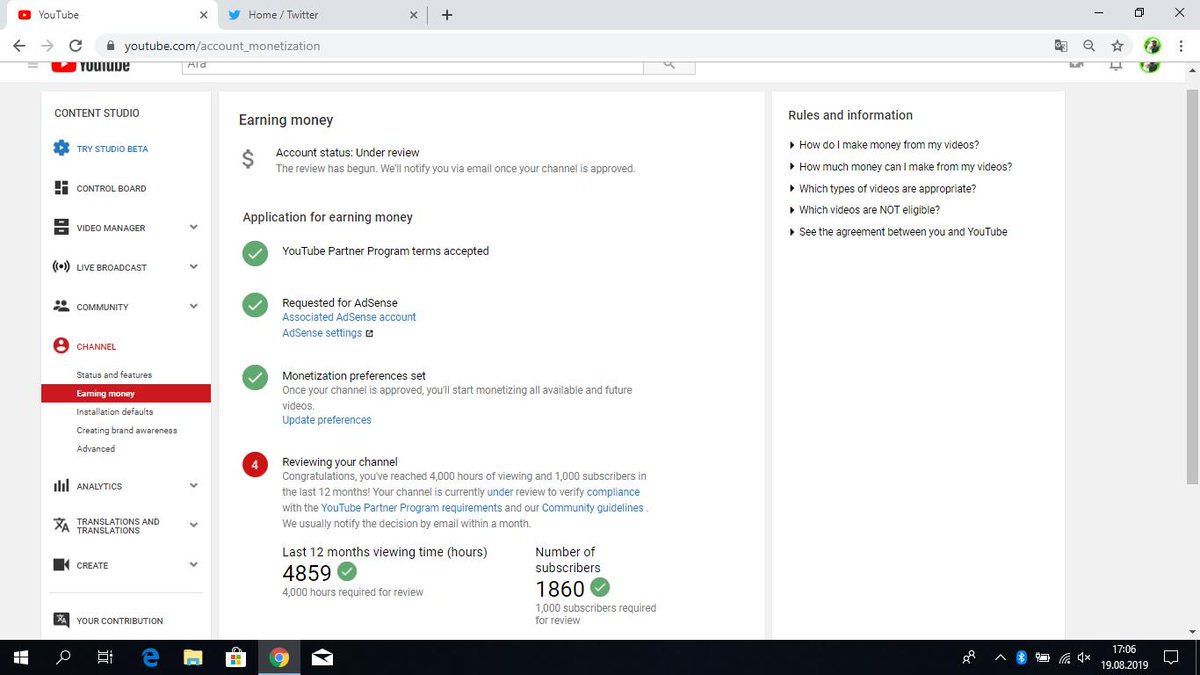Image resolution: width=1200 pixels, height=675 pixels.
Task: Expand the Create section chevron
Action: 194,564
